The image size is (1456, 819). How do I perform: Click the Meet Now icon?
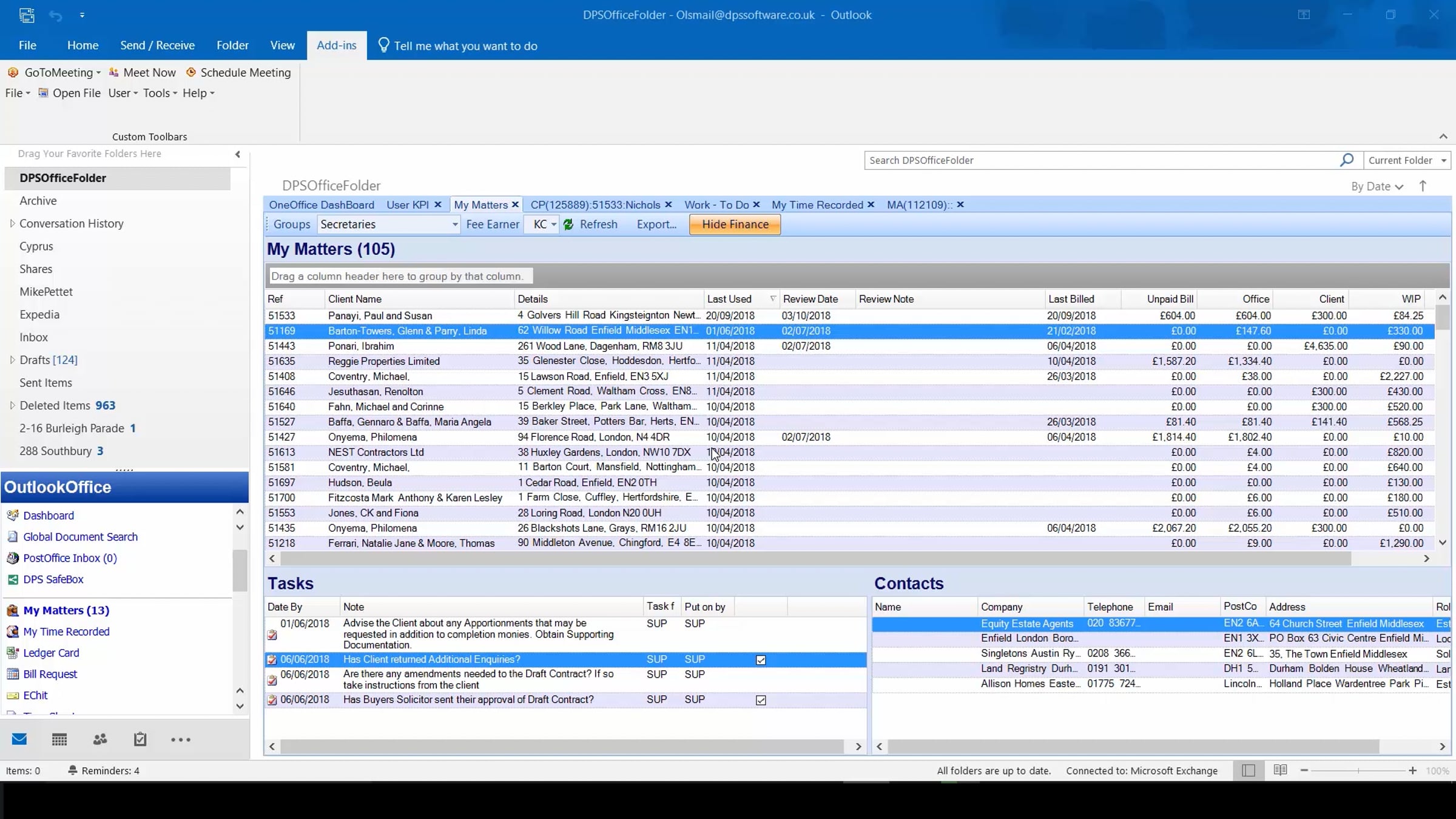tap(113, 72)
